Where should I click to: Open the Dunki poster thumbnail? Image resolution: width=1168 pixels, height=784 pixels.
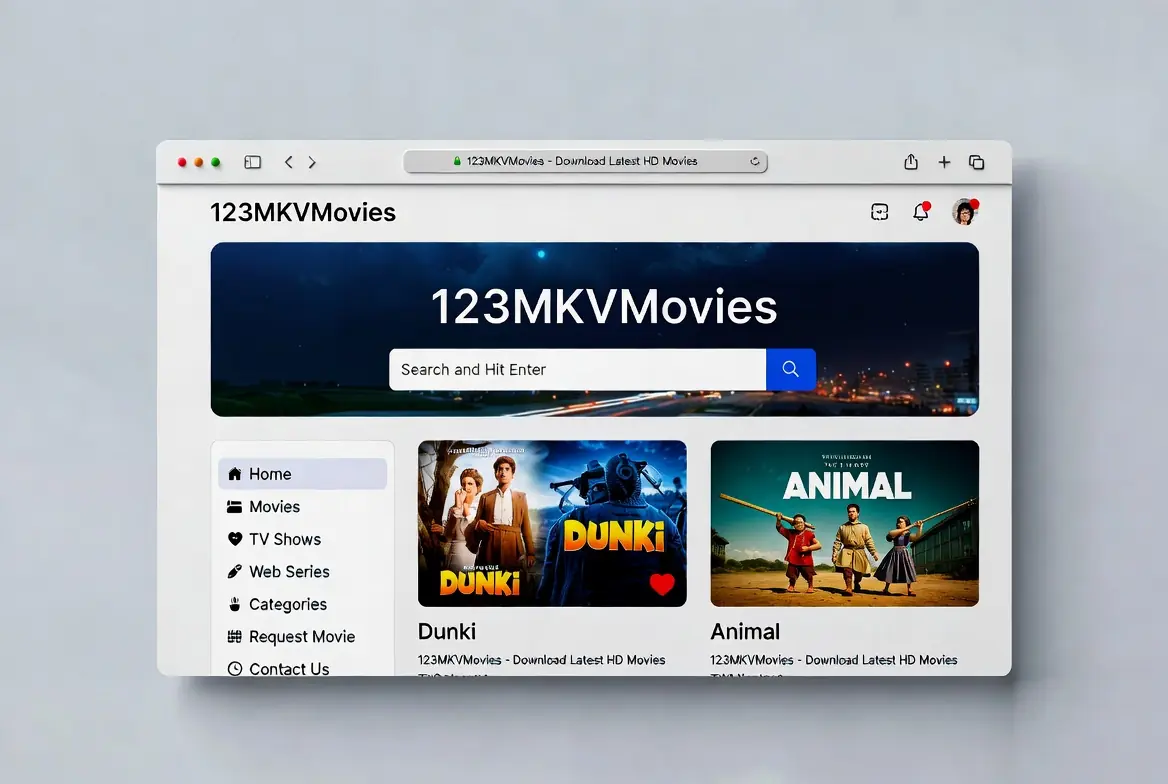point(552,523)
